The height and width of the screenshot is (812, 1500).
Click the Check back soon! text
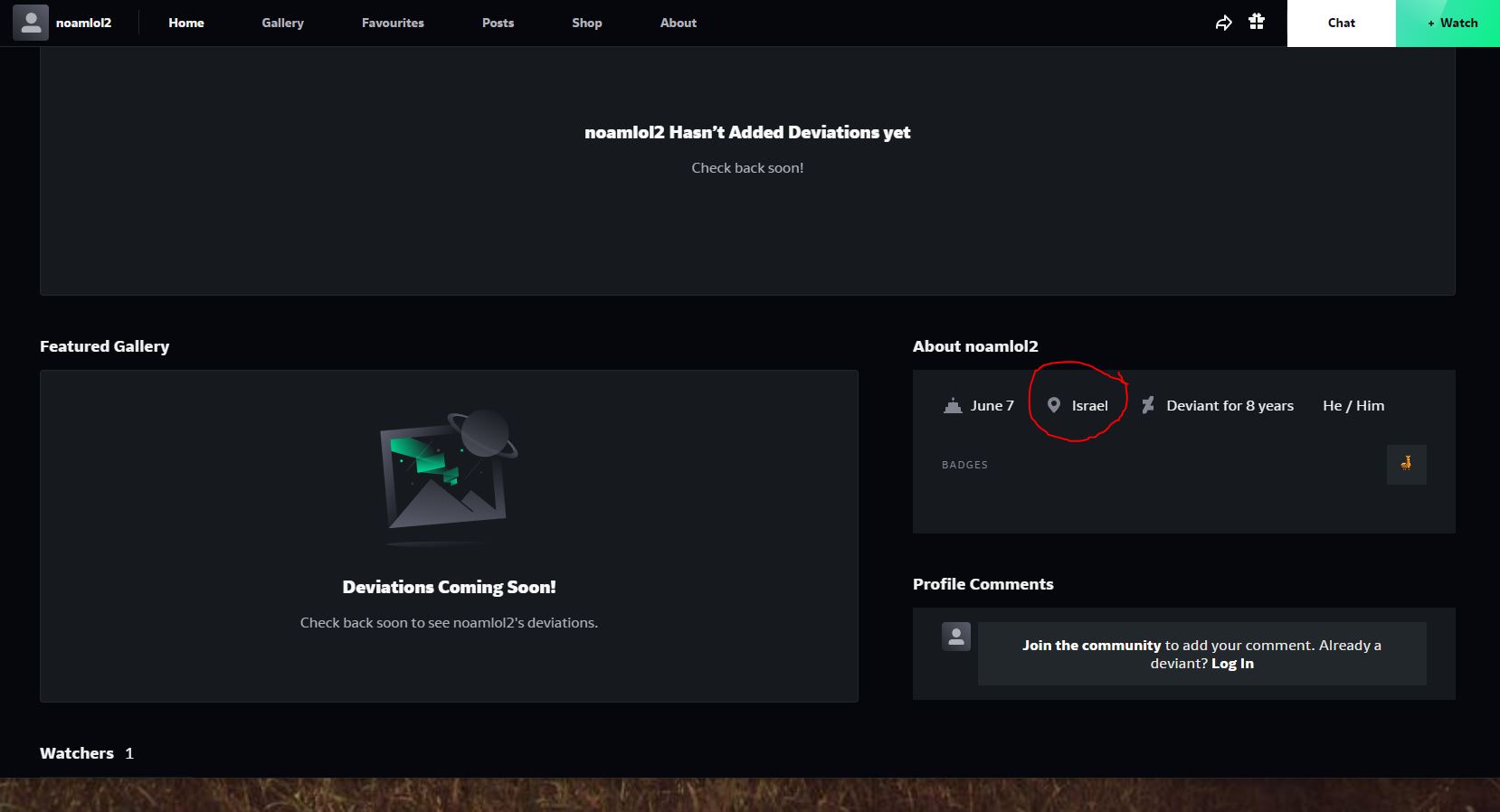pyautogui.click(x=747, y=168)
